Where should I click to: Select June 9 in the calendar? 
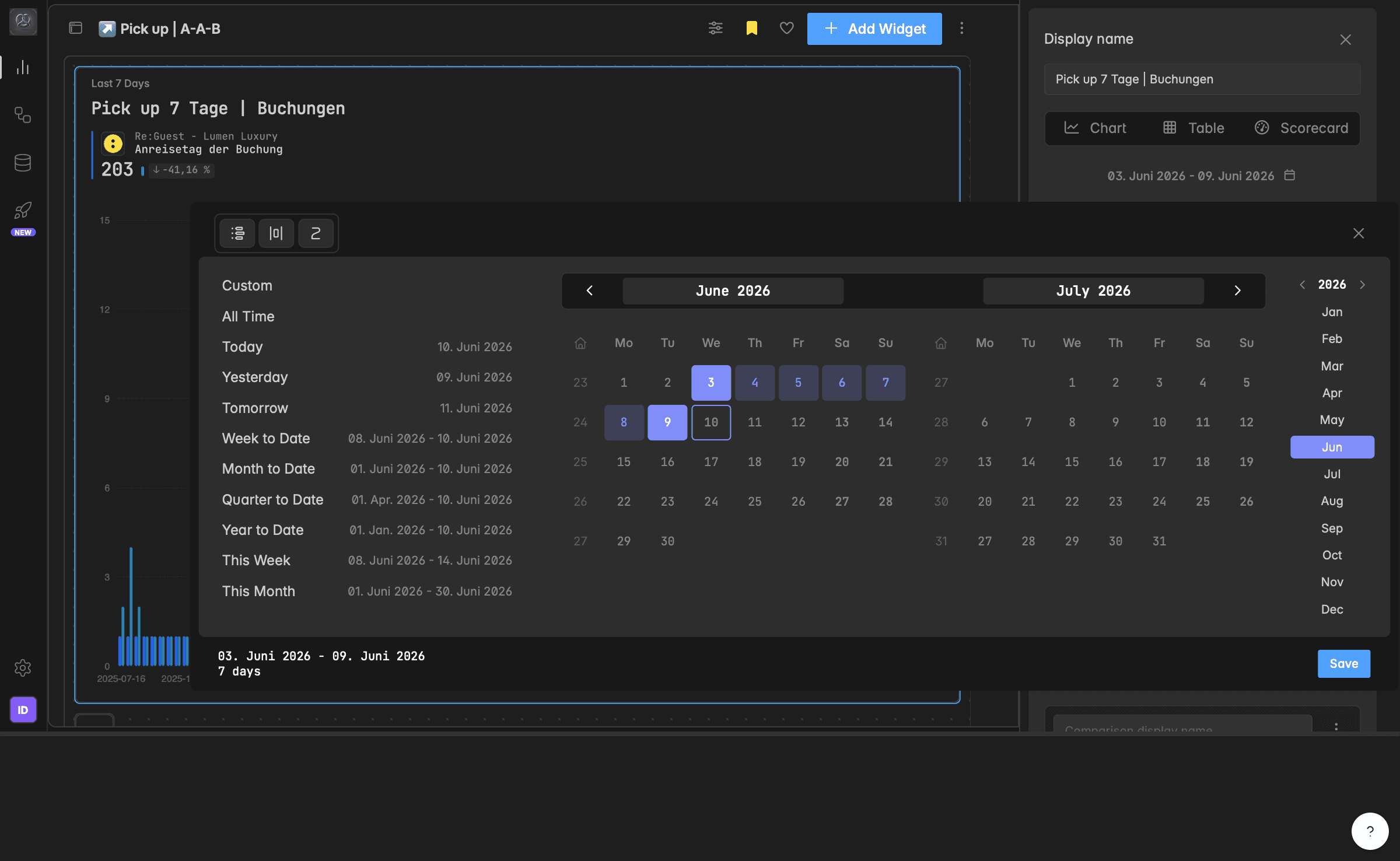point(667,422)
